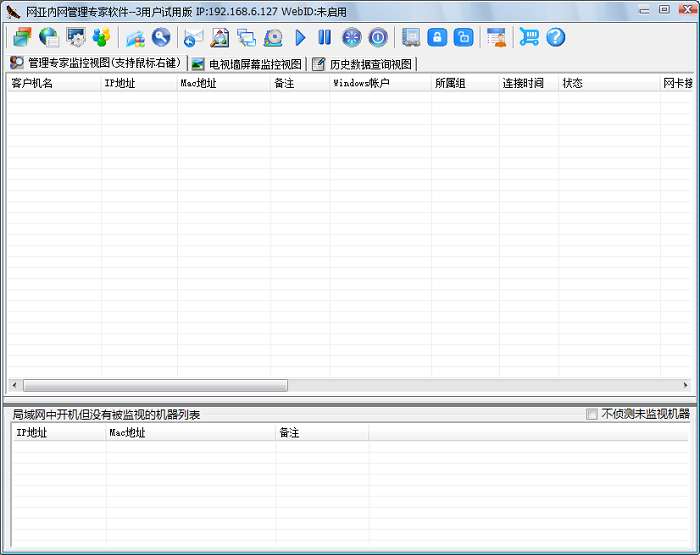This screenshot has width=700, height=555.
Task: Click the round blue restart asterisk icon
Action: tap(352, 38)
